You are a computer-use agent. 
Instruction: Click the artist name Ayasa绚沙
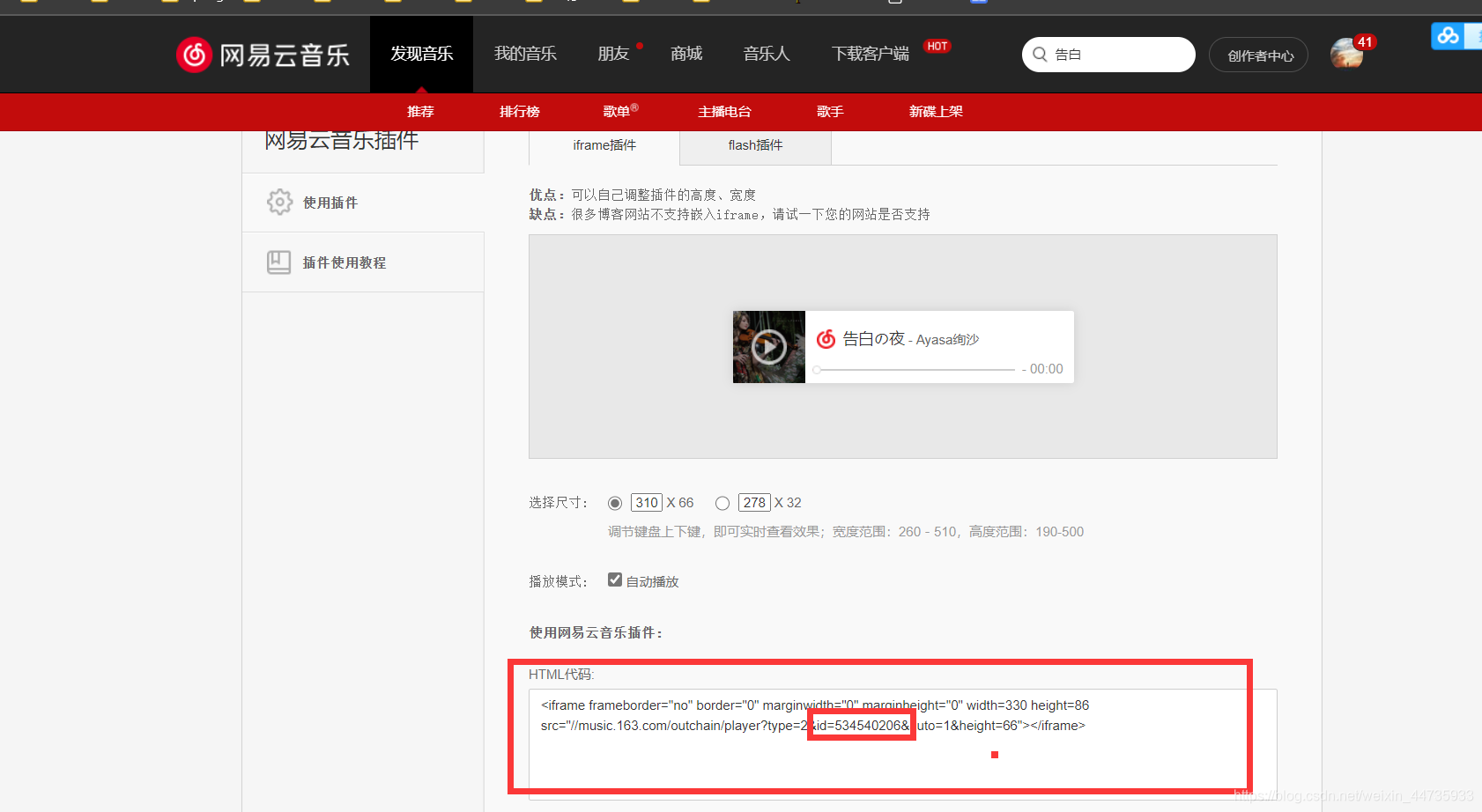(x=947, y=340)
